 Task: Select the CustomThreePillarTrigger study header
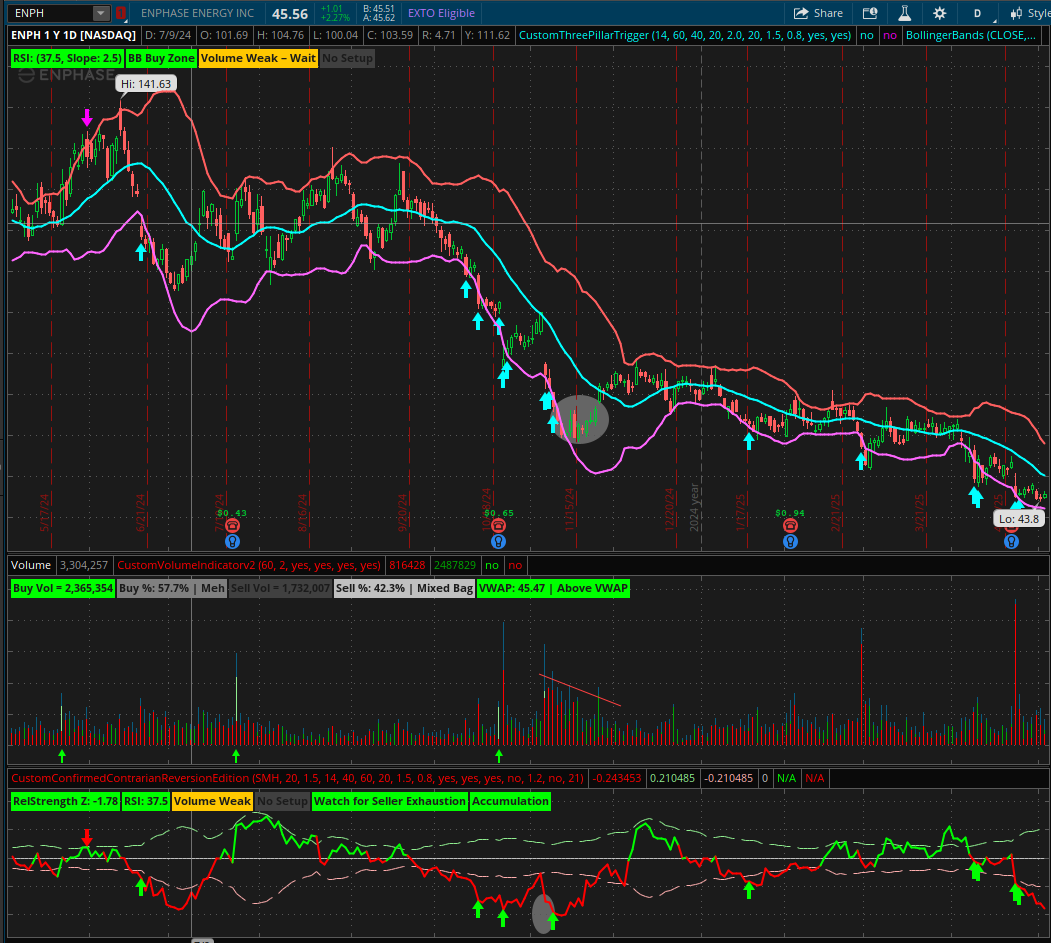pos(685,35)
